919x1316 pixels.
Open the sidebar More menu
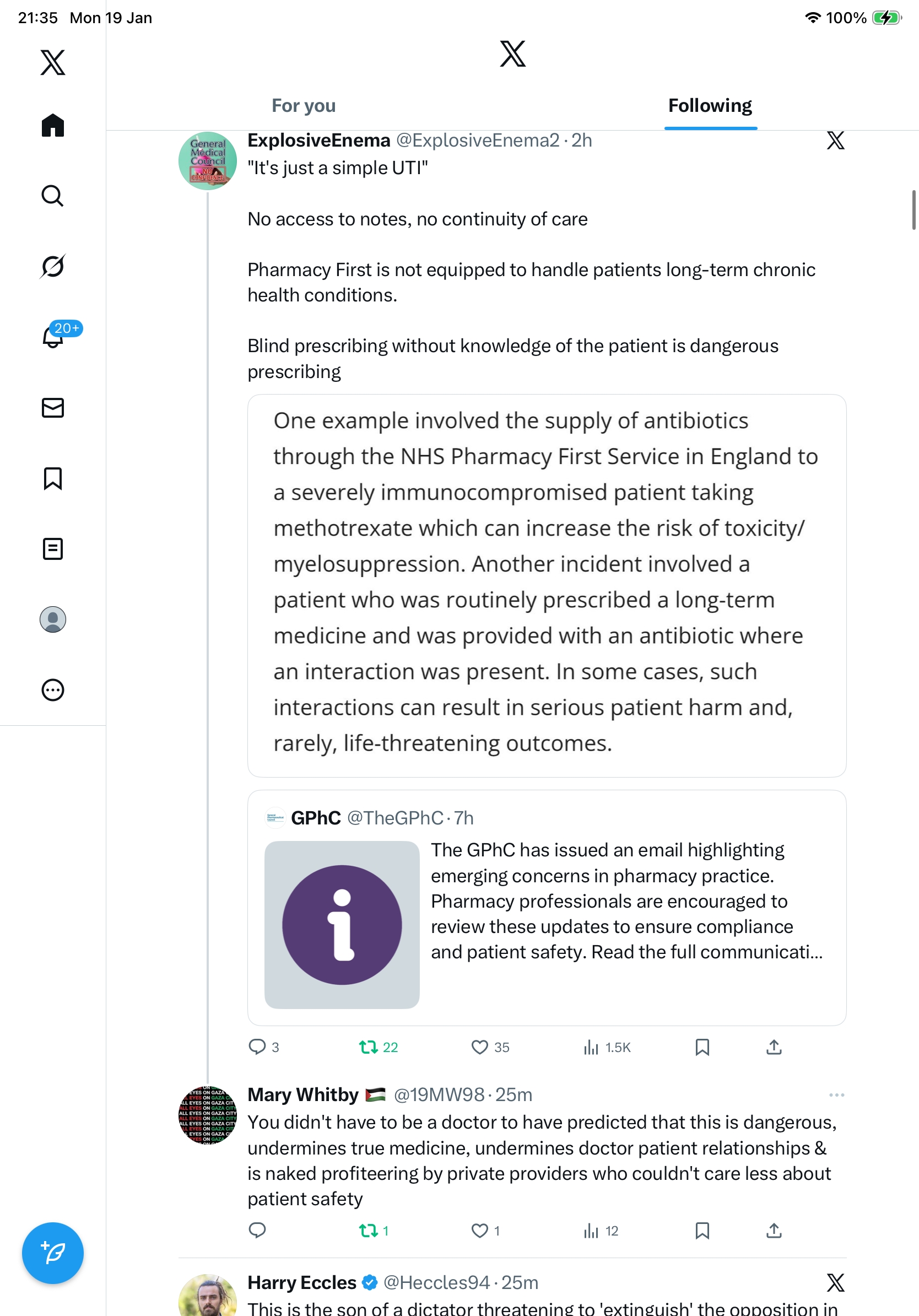pos(53,690)
